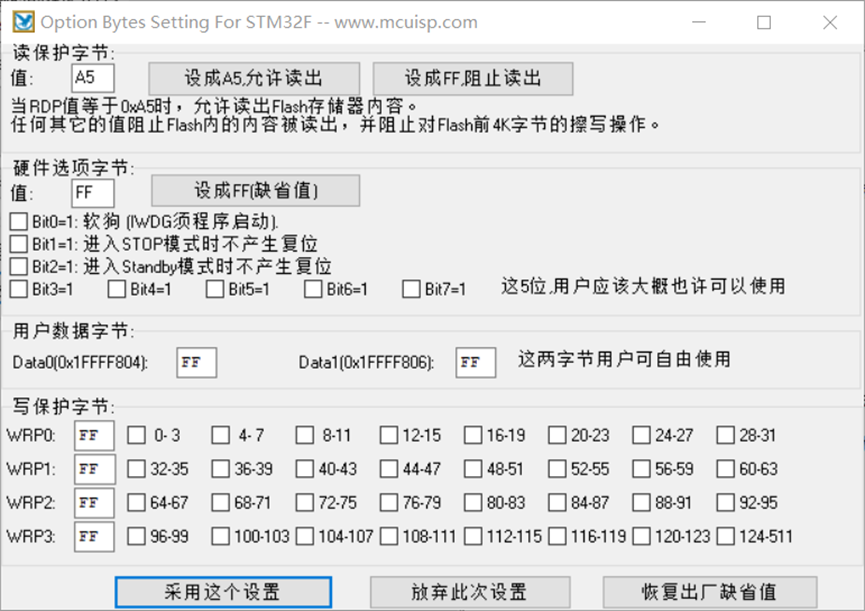Click the WRP3 value field

coord(94,537)
